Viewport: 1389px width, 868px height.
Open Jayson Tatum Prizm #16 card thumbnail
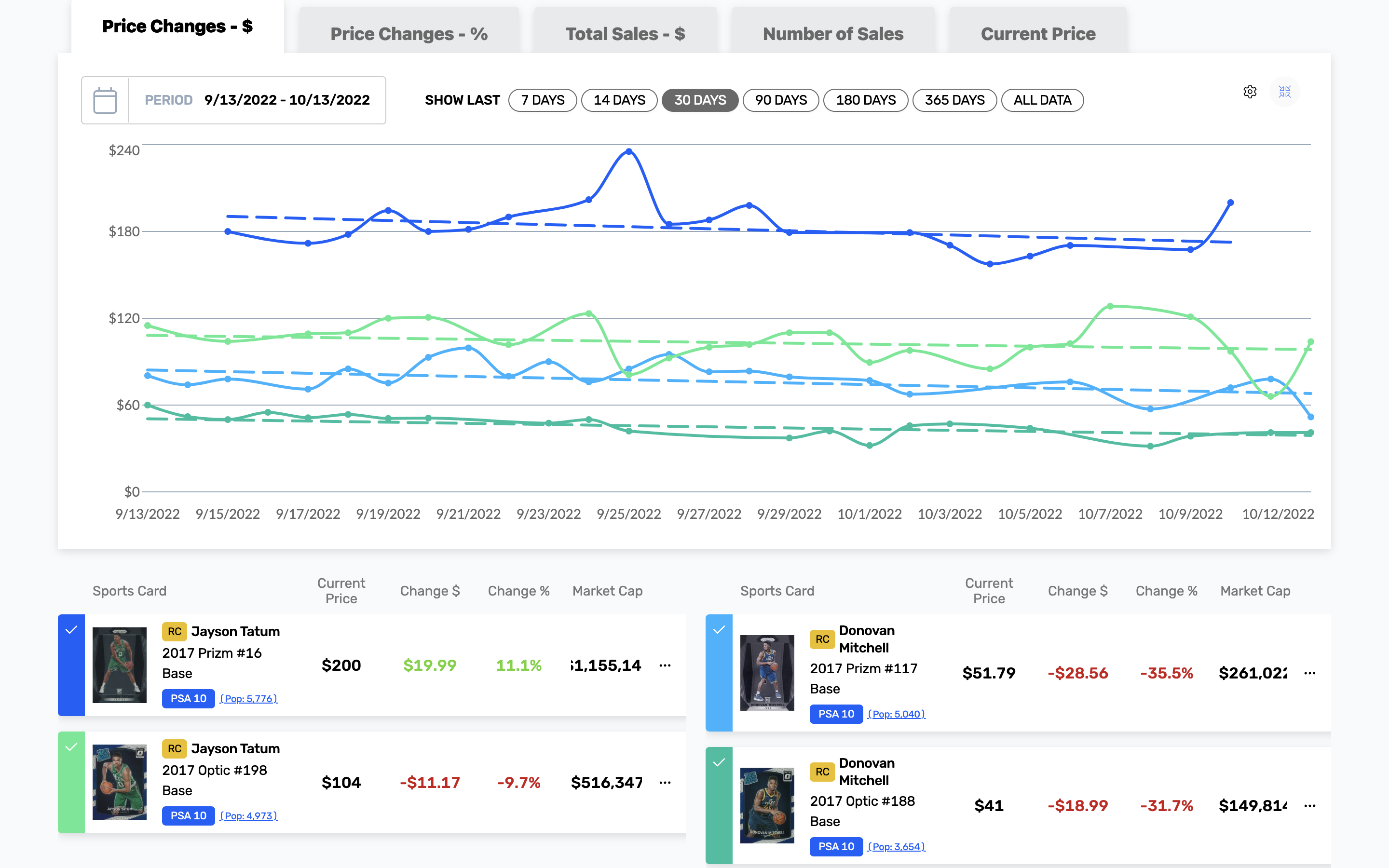pyautogui.click(x=120, y=665)
